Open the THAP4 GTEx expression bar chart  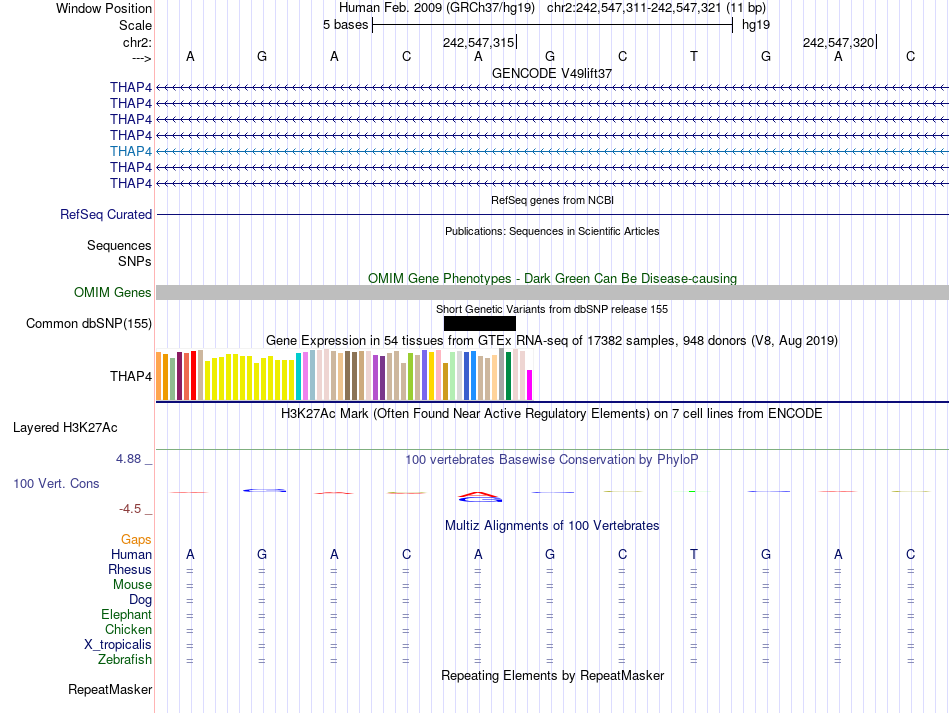pos(344,374)
